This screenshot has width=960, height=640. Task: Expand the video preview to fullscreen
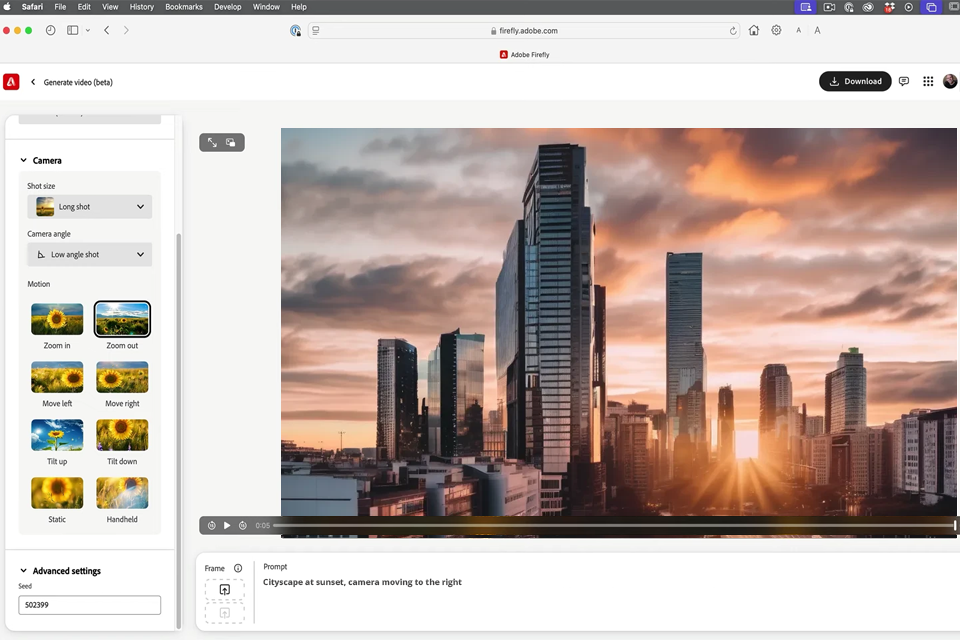(x=212, y=142)
